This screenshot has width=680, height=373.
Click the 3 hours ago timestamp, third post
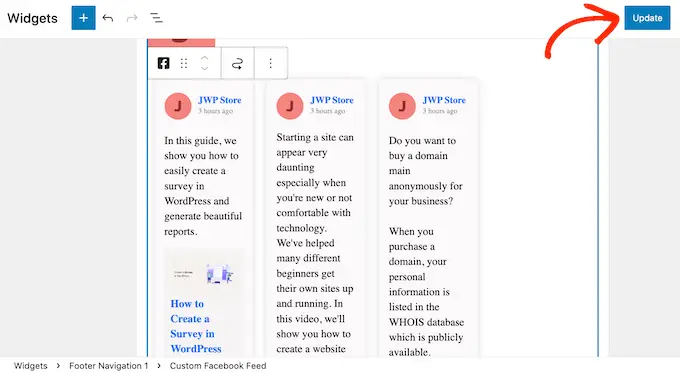click(x=440, y=111)
